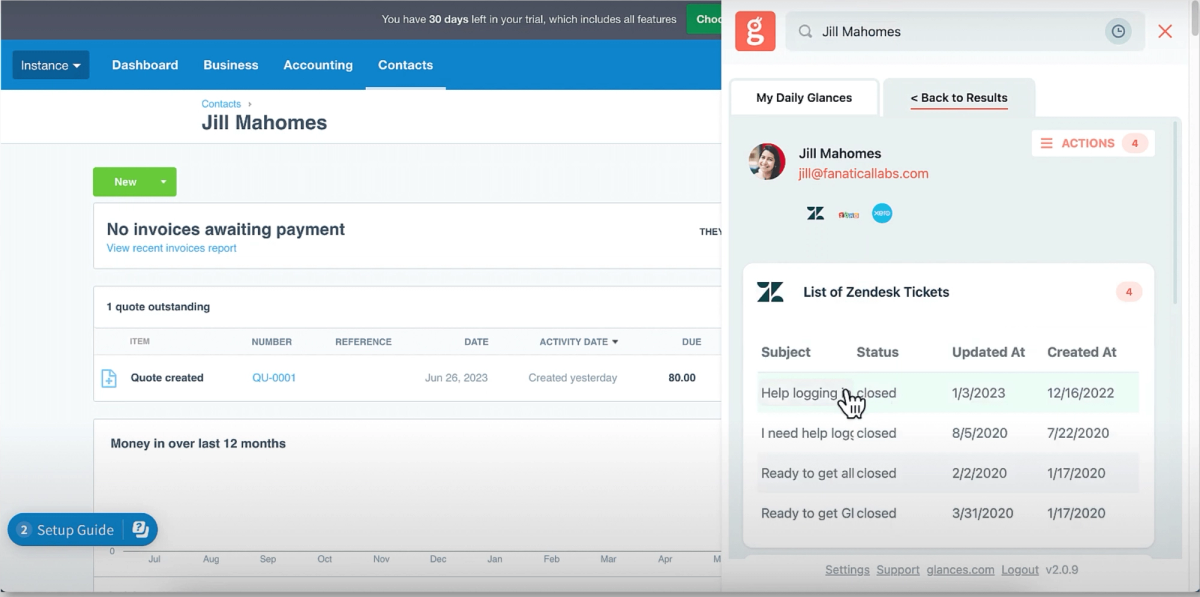The height and width of the screenshot is (597, 1200).
Task: Click 12/16/2022 created date cell
Action: pyautogui.click(x=1080, y=393)
